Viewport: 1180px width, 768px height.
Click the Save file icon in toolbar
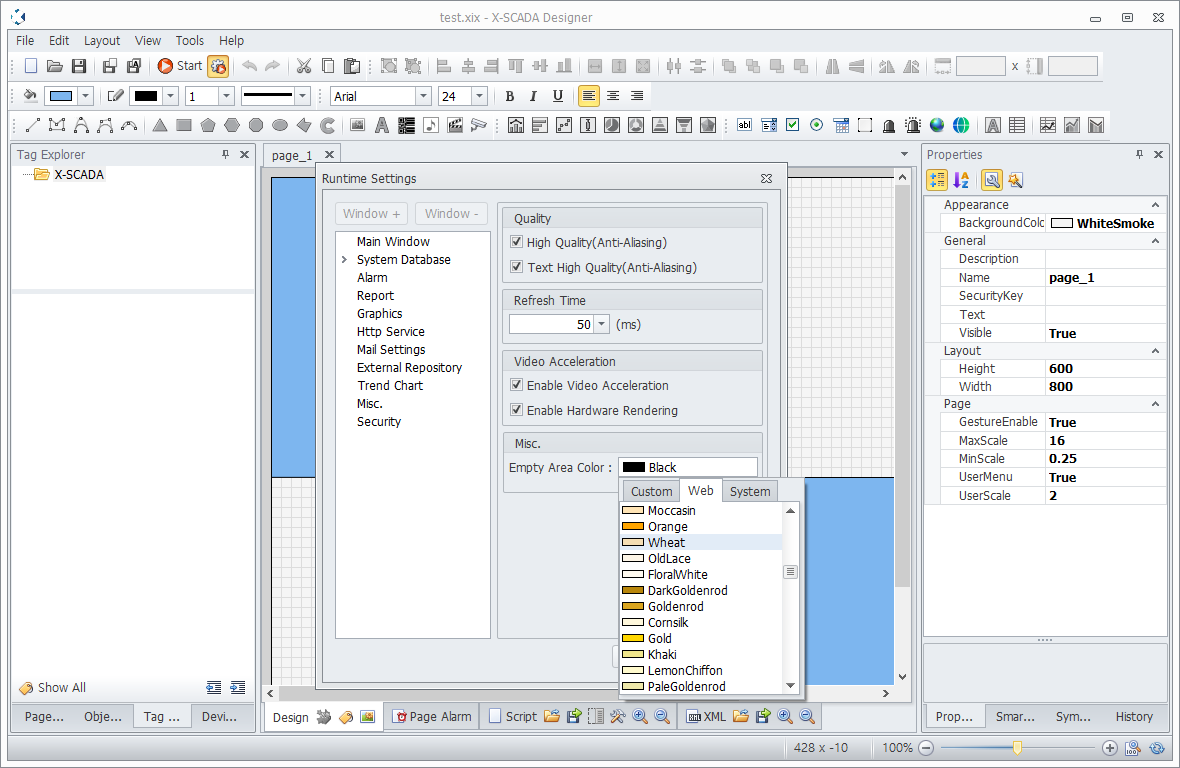(x=78, y=66)
